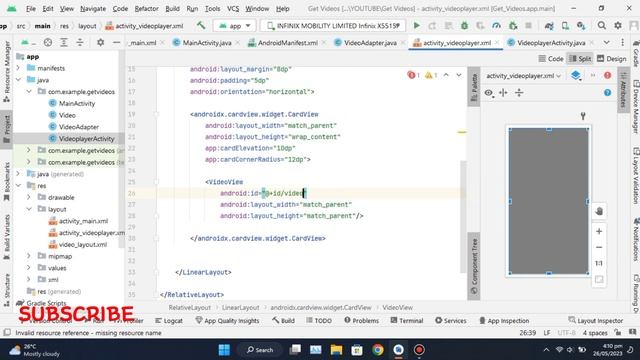640x360 pixels.
Task: Zoom out the layout preview
Action: (x=599, y=247)
